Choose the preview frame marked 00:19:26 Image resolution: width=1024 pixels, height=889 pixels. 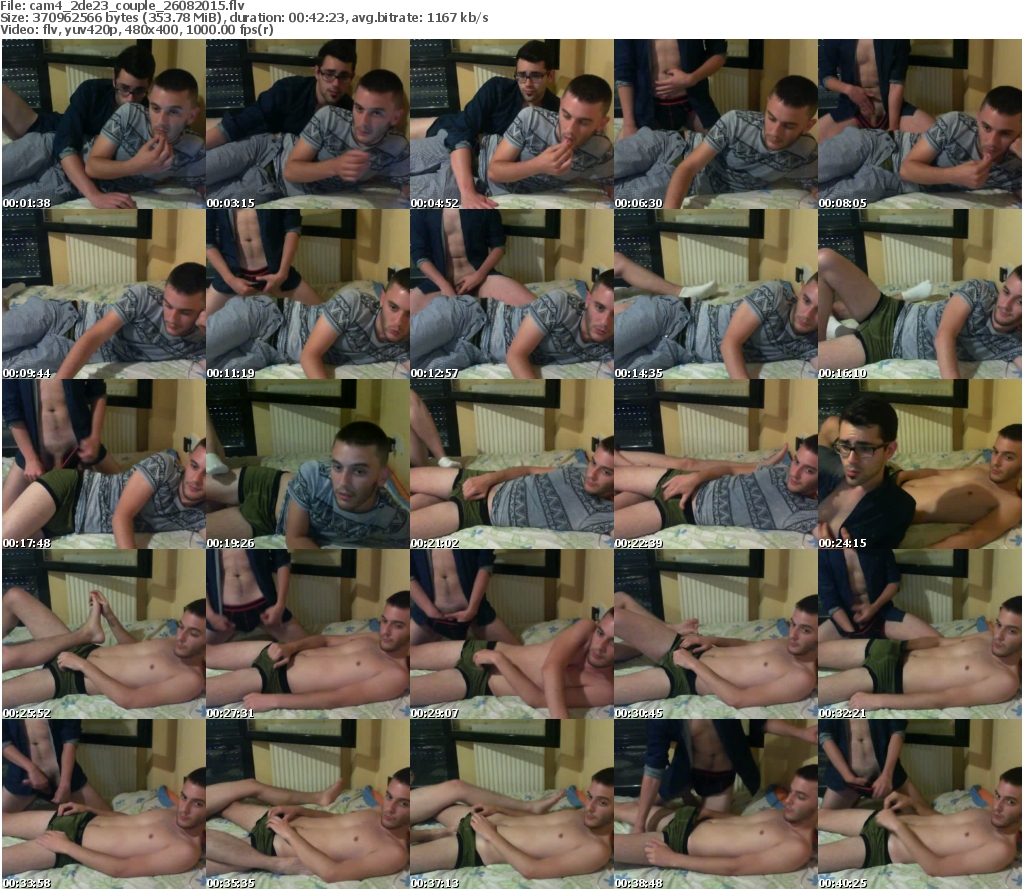pyautogui.click(x=308, y=464)
